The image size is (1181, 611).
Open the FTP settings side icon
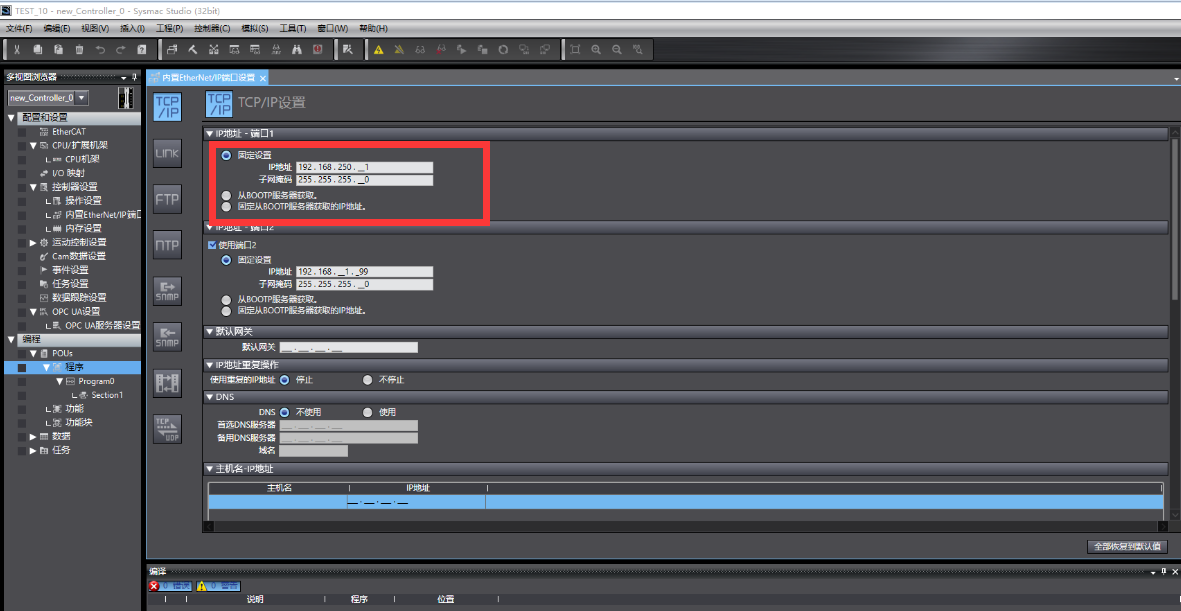click(167, 199)
